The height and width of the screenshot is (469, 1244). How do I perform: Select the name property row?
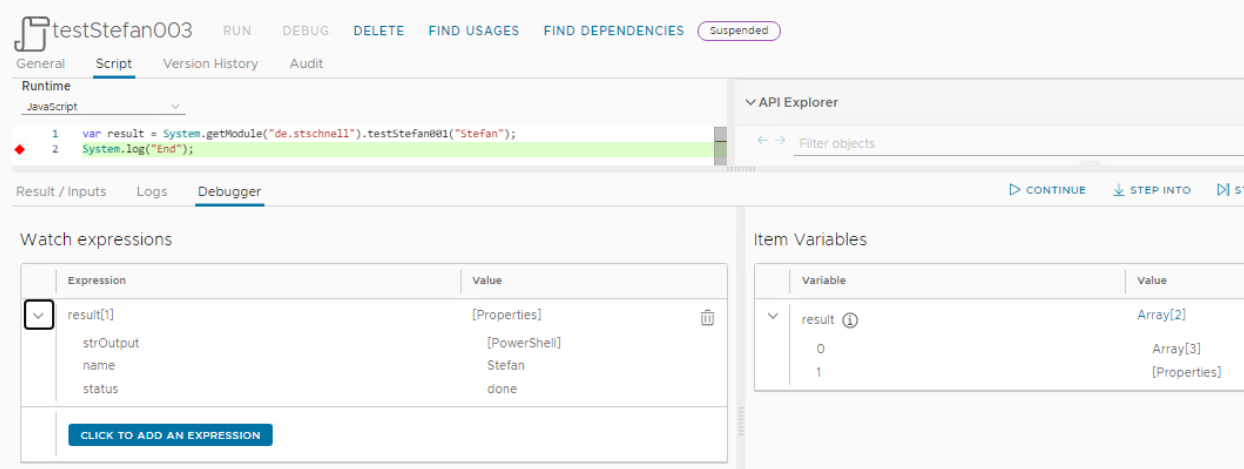click(x=374, y=366)
